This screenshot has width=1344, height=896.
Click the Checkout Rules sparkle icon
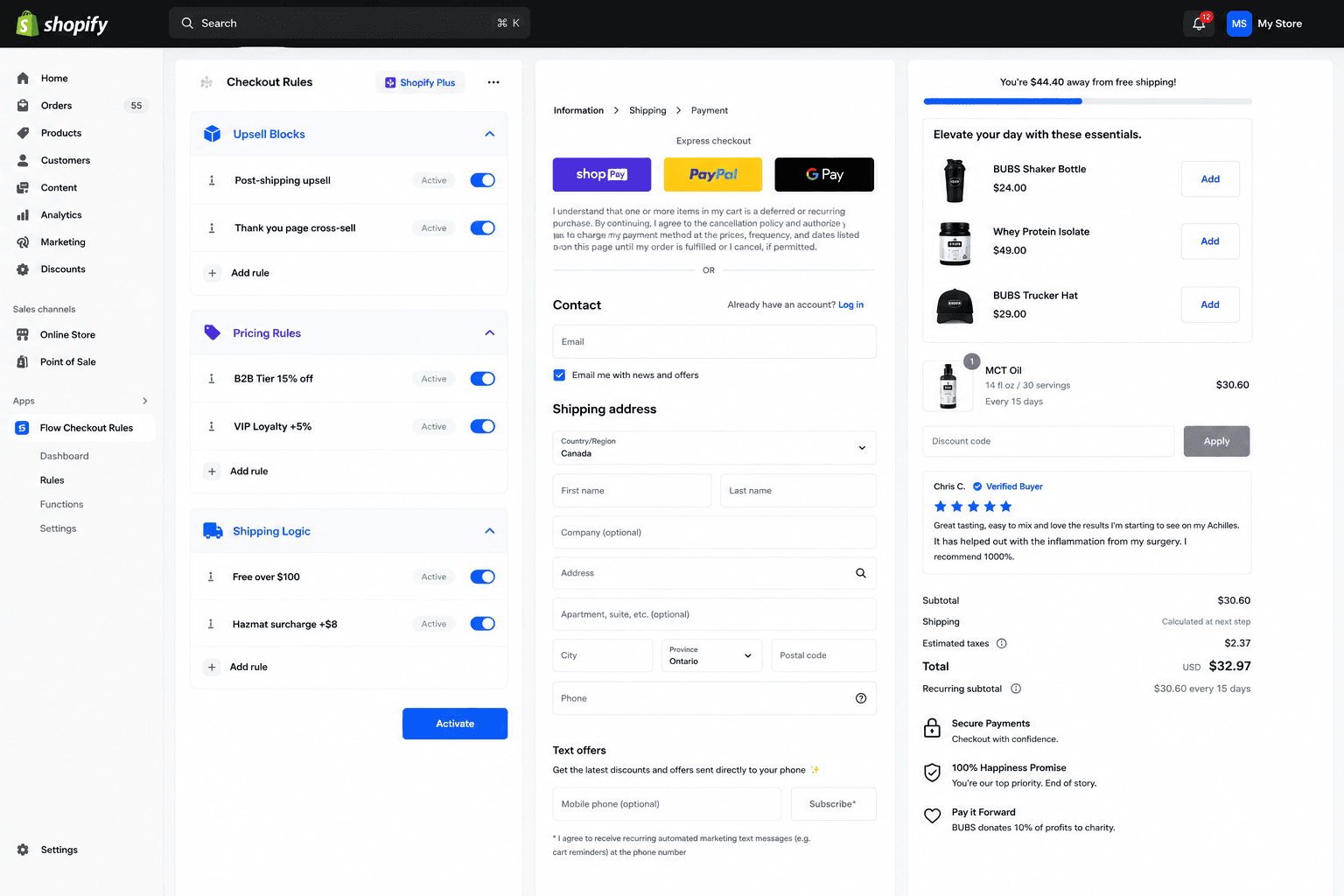tap(206, 82)
